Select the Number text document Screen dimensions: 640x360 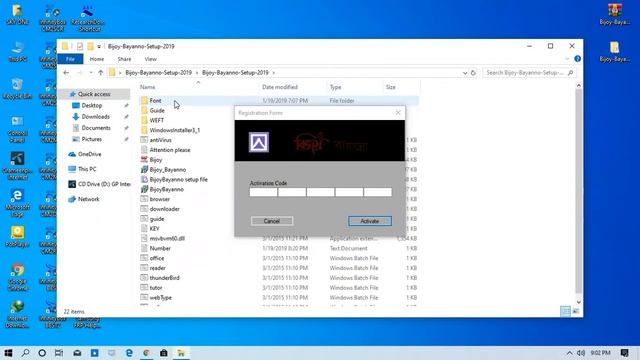point(160,248)
